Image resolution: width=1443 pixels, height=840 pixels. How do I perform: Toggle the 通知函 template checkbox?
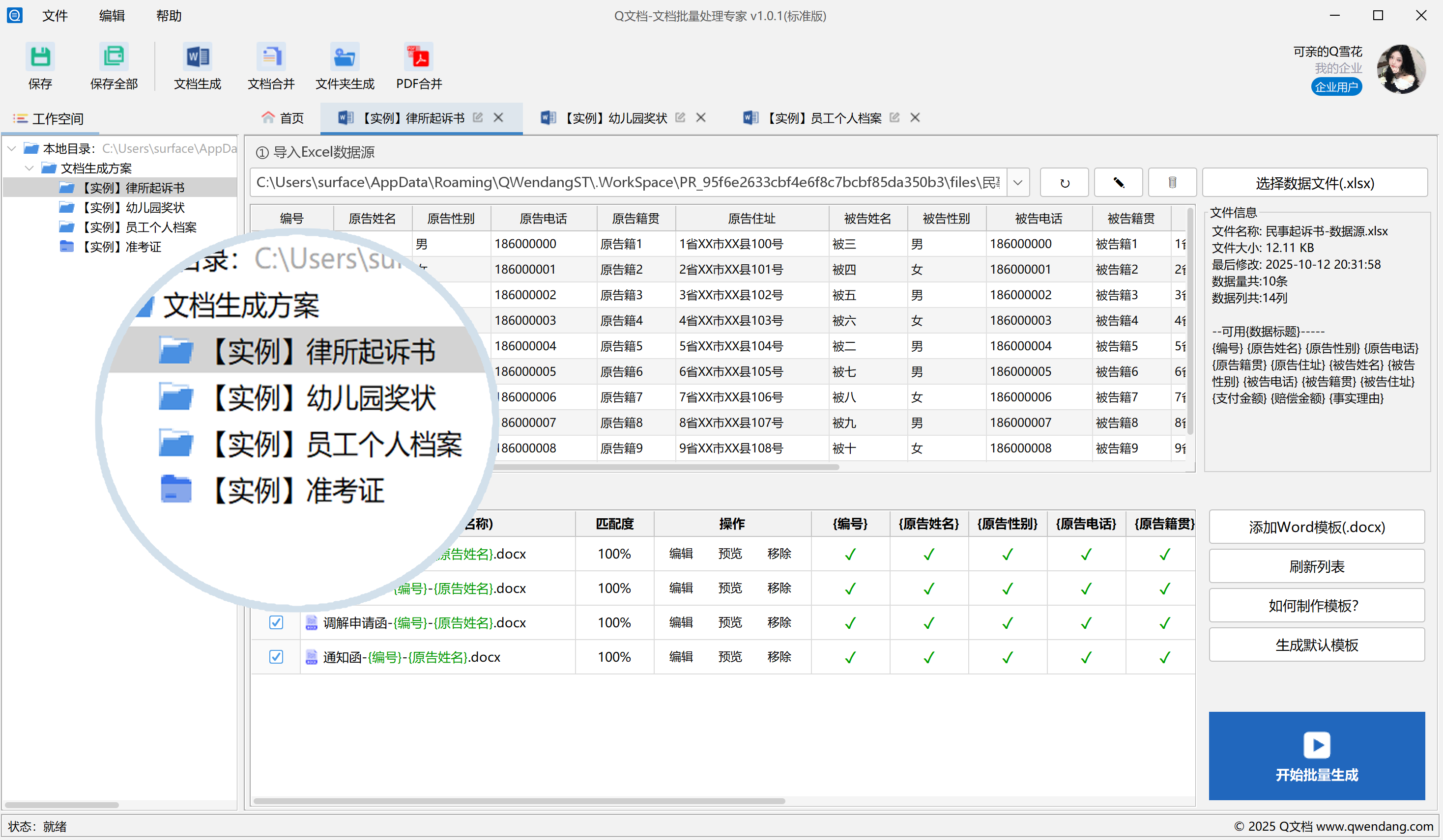coord(276,657)
